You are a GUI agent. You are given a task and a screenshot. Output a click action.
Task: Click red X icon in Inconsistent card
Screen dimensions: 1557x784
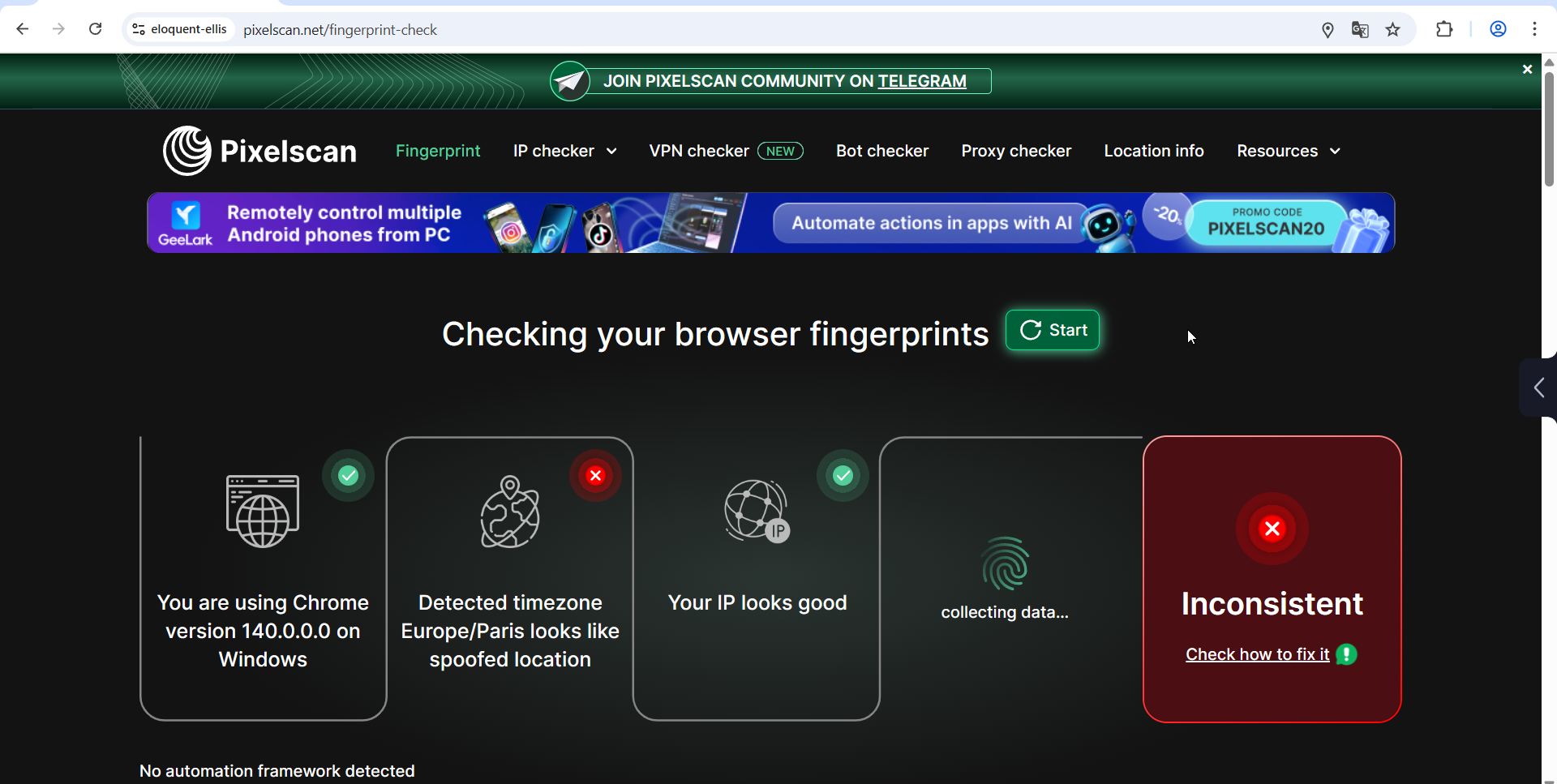(1272, 529)
